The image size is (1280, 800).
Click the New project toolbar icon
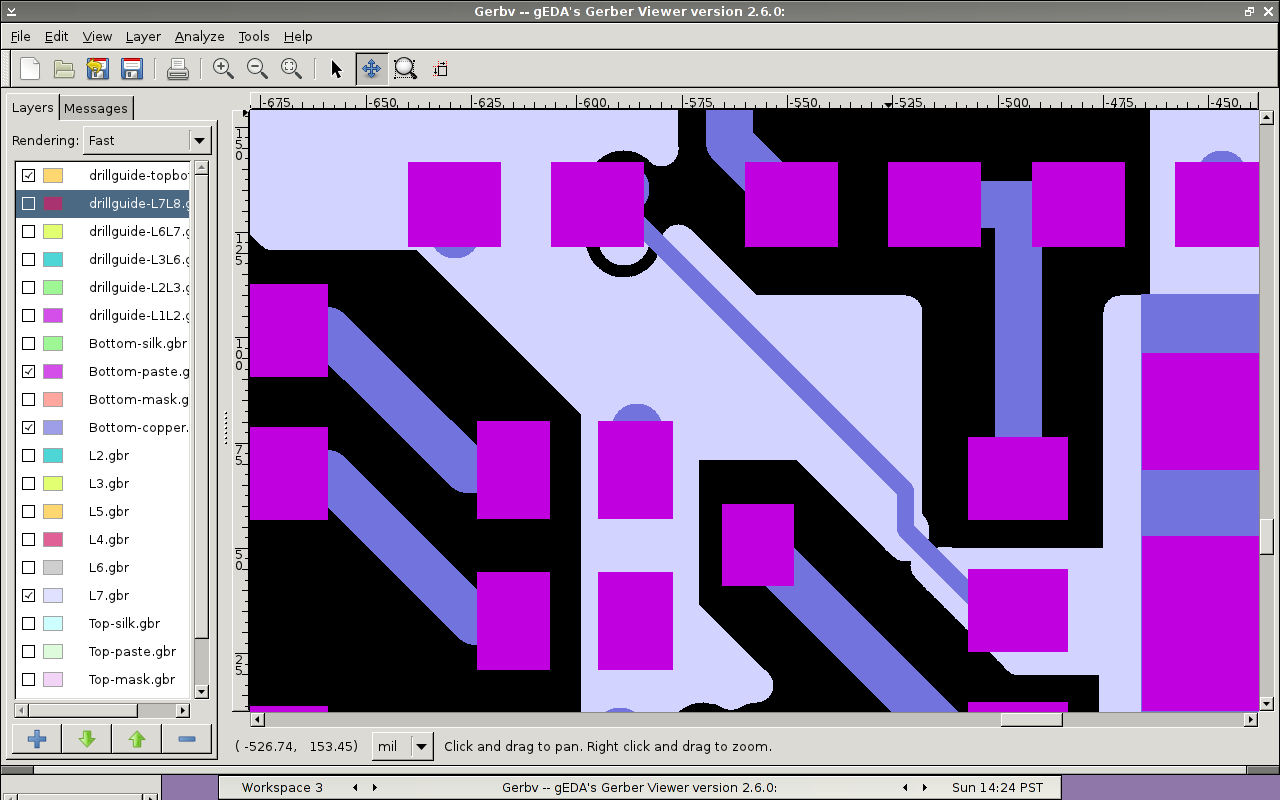point(30,69)
